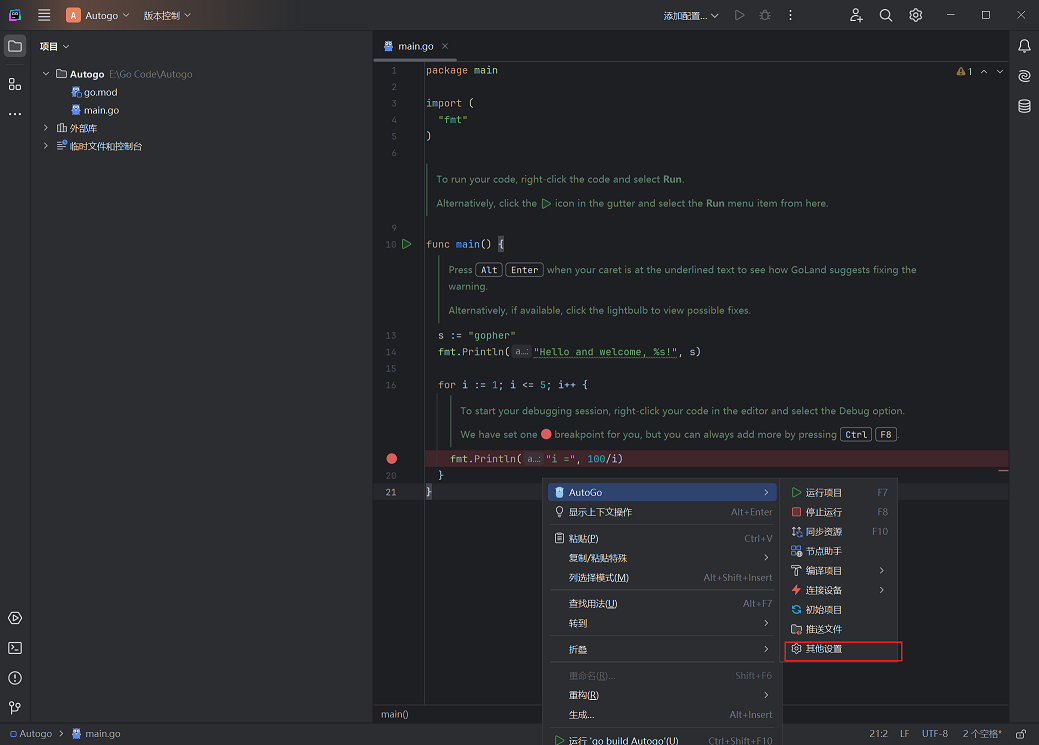The width and height of the screenshot is (1039, 745).
Task: Open the Git version control tool window
Action: click(15, 708)
